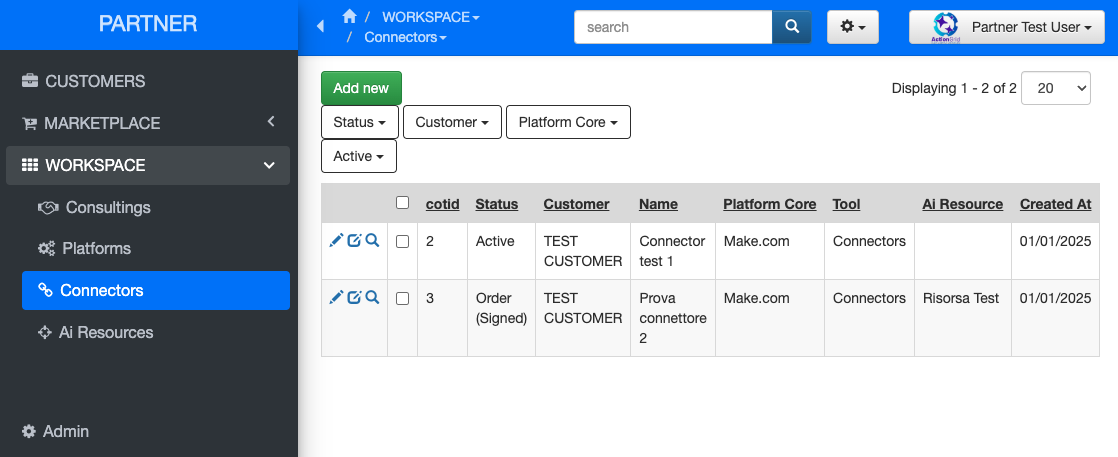Sort table by Customer column

click(576, 204)
